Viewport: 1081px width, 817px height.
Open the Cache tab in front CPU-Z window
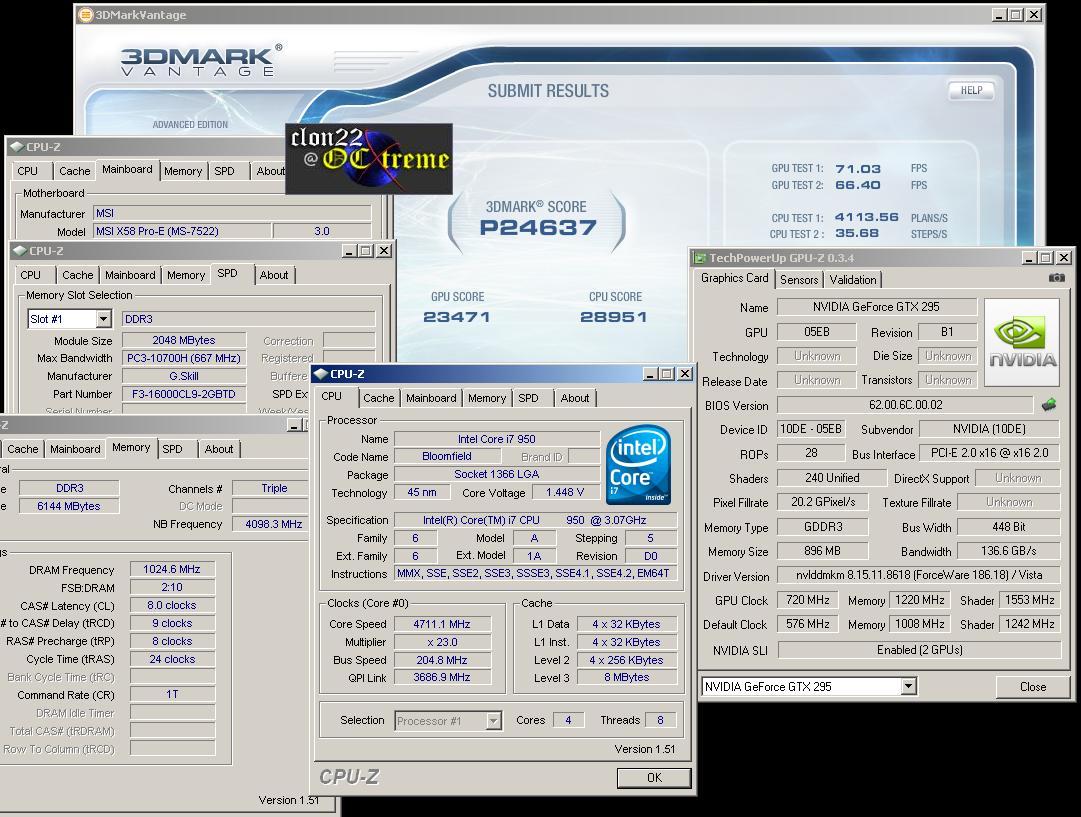pyautogui.click(x=378, y=398)
